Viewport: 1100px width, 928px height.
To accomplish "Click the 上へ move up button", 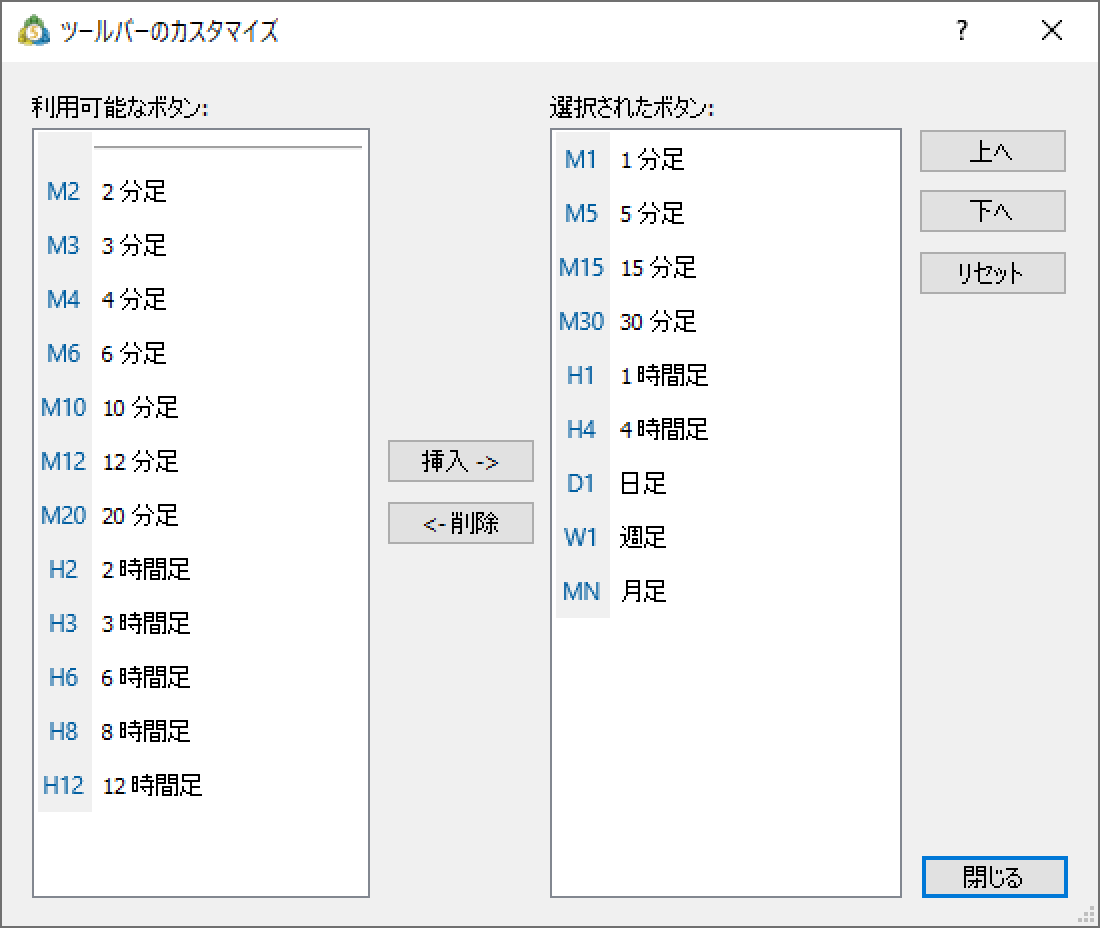I will 993,151.
